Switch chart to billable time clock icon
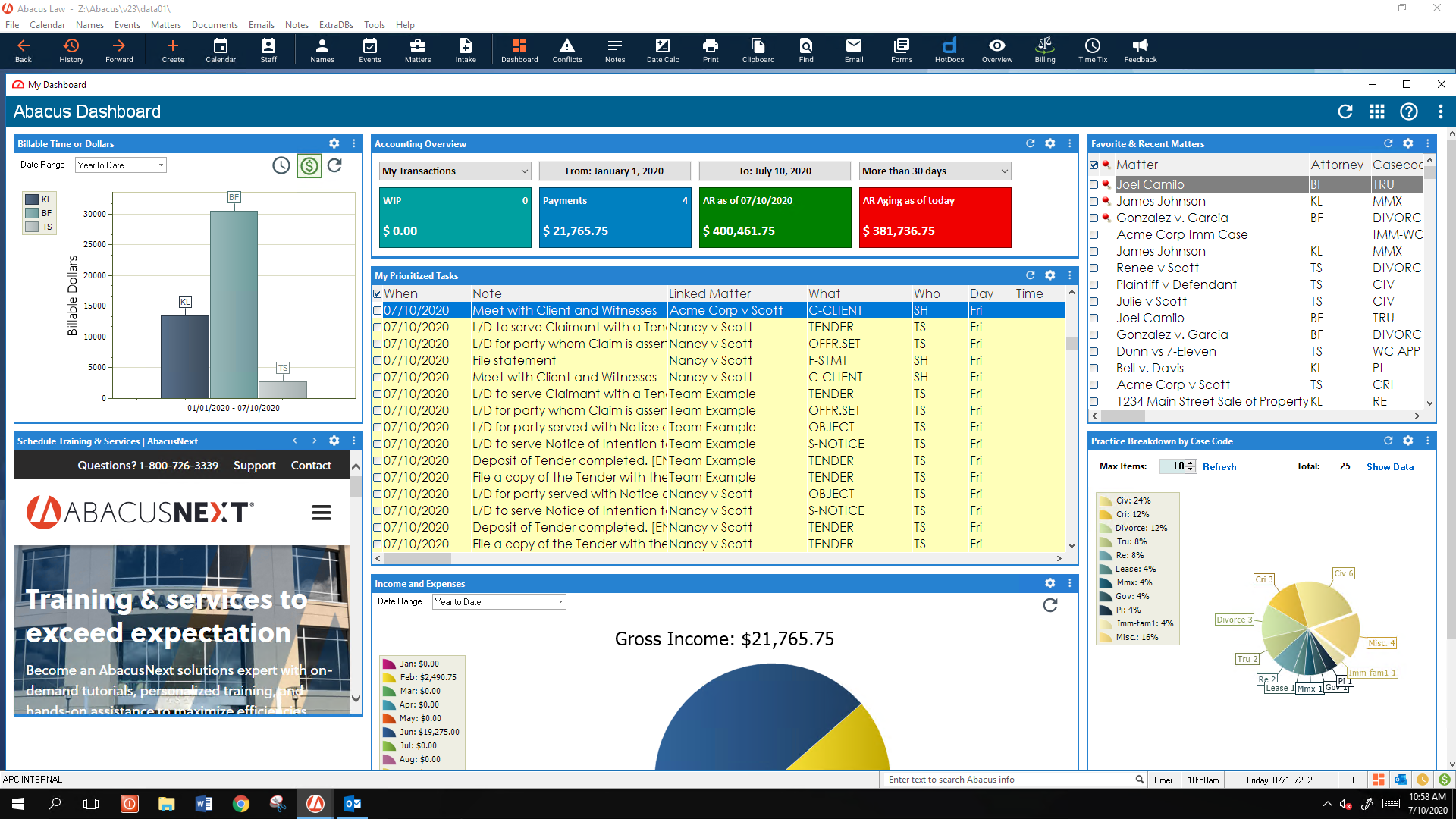Screen dimensions: 1456x819 tap(281, 165)
